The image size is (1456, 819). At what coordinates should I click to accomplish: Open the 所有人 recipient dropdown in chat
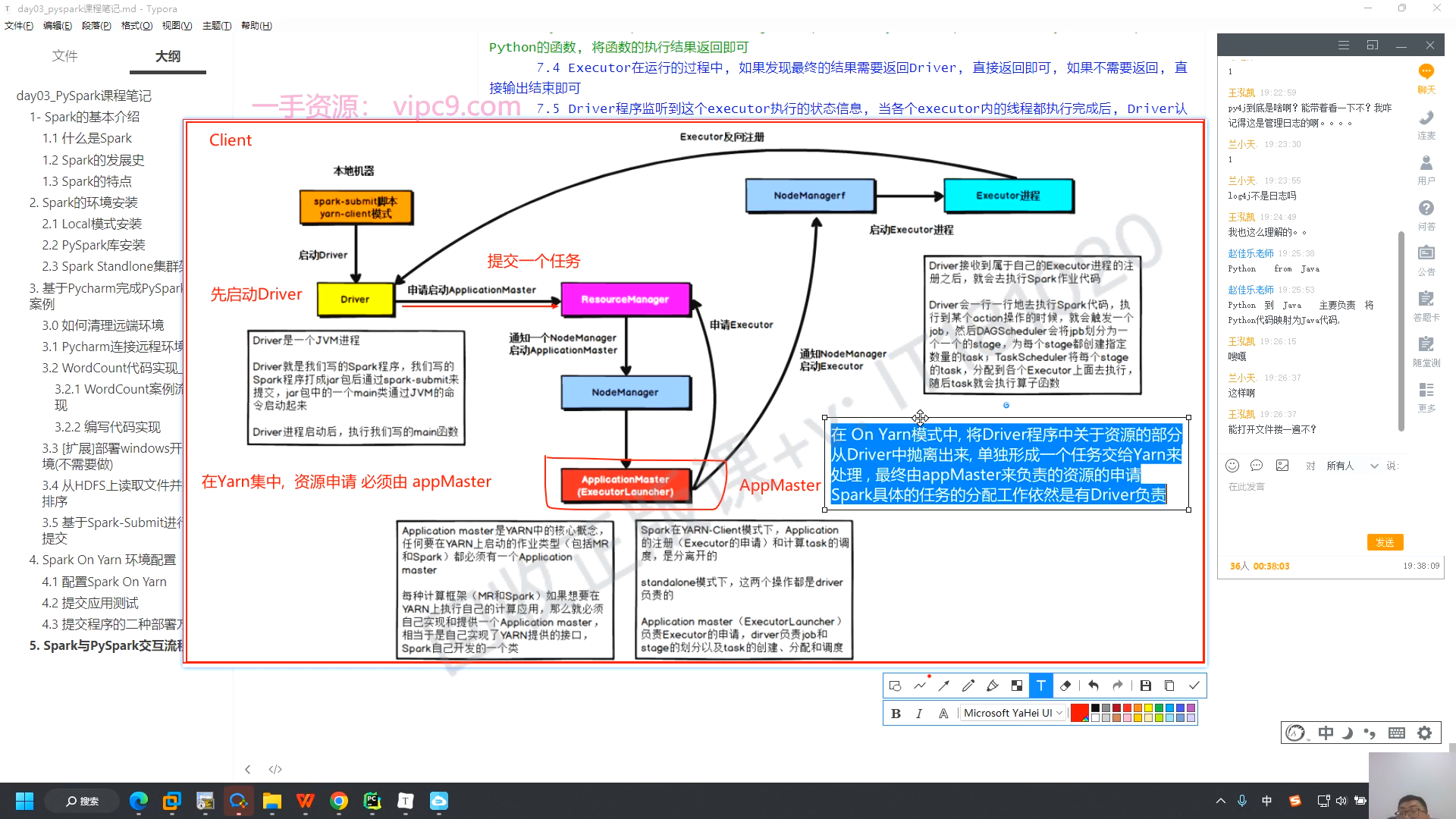pyautogui.click(x=1351, y=466)
